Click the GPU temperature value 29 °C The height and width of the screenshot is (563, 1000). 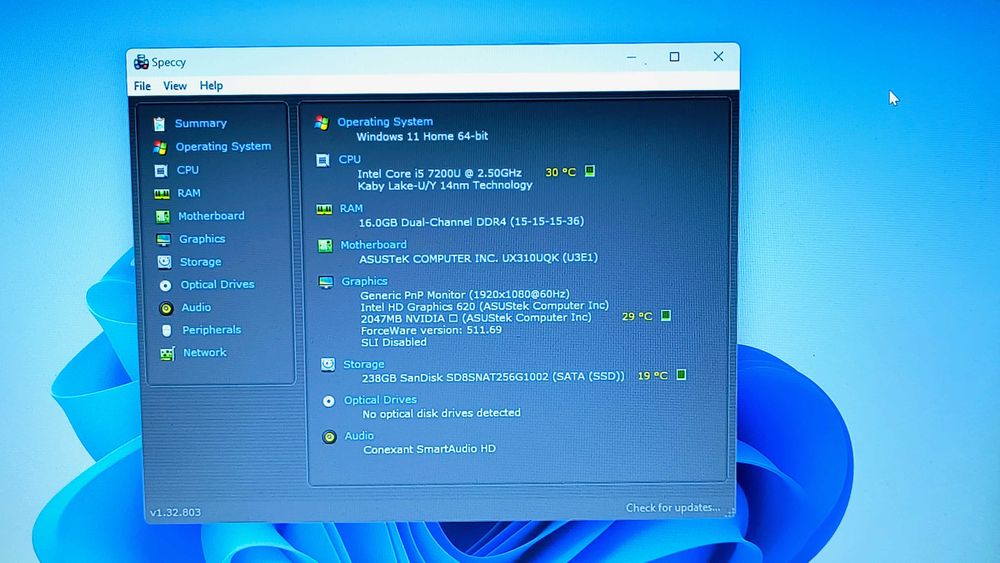coord(637,316)
